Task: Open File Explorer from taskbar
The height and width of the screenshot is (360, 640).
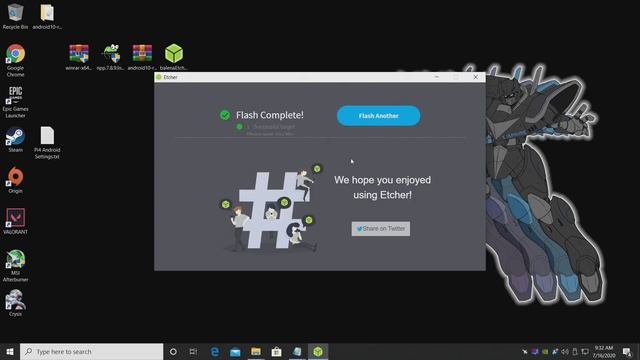Action: [256, 351]
